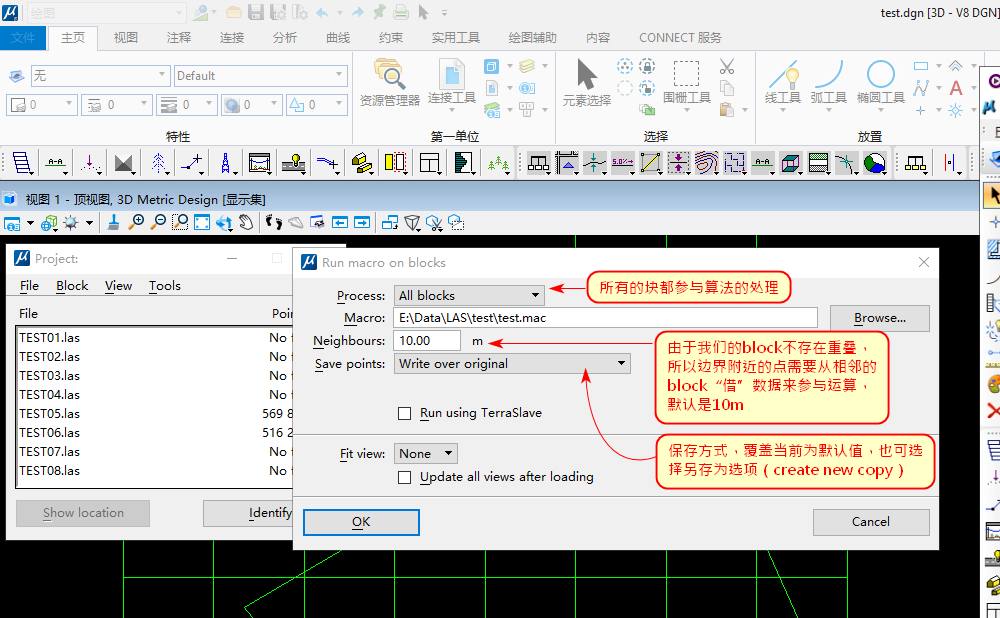Open the line style 0 dropdown
Image resolution: width=1000 pixels, height=618 pixels.
click(117, 105)
